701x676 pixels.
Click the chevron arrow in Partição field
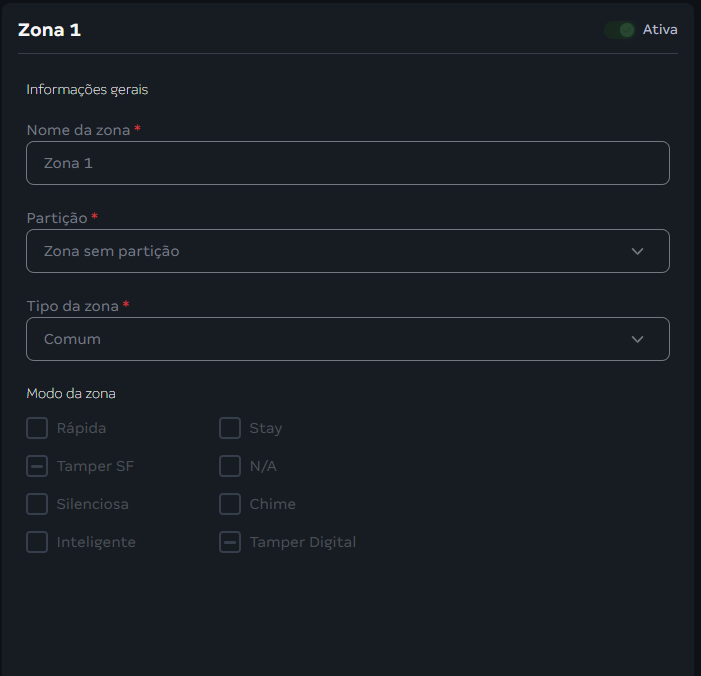(x=638, y=251)
